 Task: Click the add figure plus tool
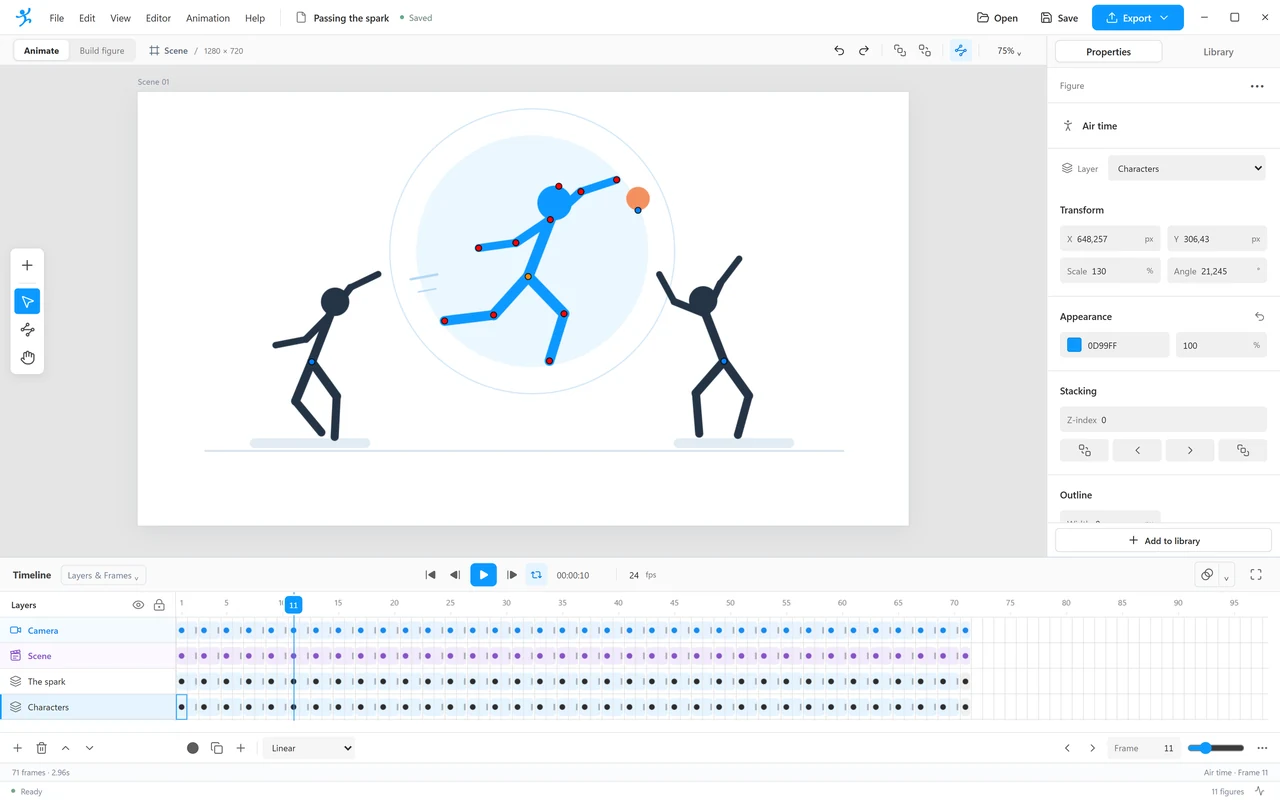[27, 265]
